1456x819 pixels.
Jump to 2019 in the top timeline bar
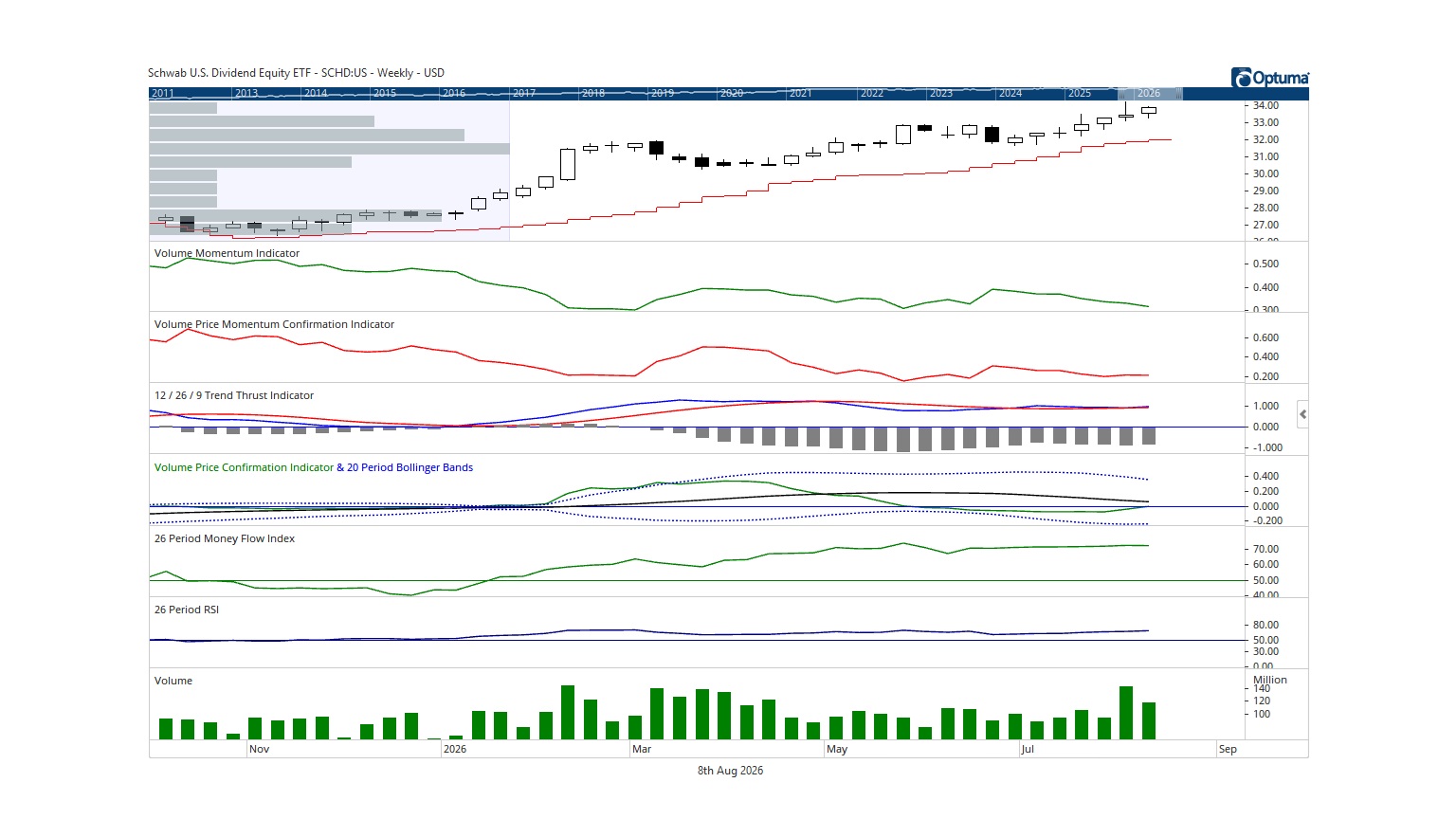pyautogui.click(x=663, y=94)
